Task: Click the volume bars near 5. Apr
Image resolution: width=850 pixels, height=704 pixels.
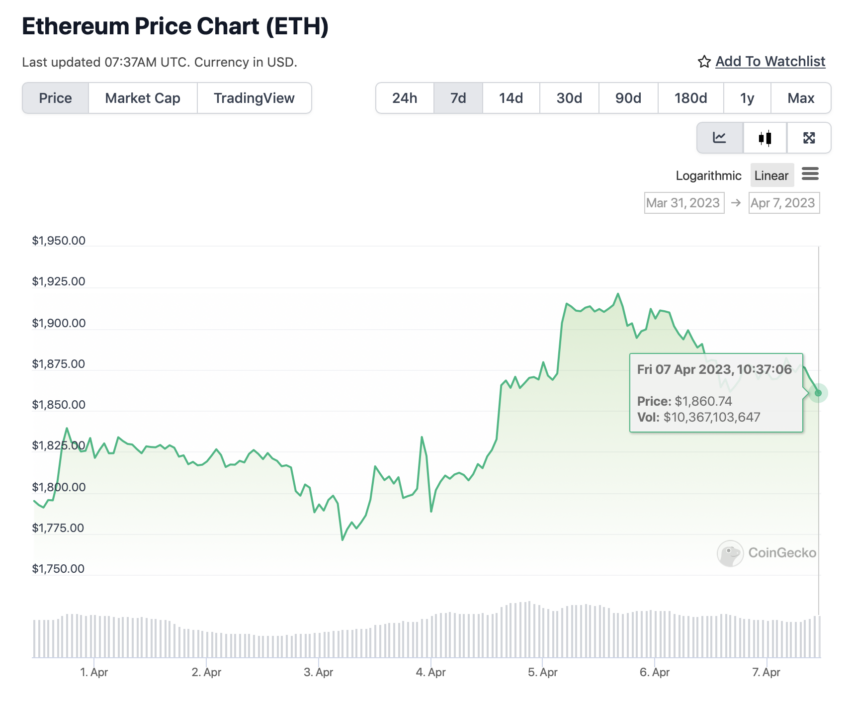Action: coord(542,631)
